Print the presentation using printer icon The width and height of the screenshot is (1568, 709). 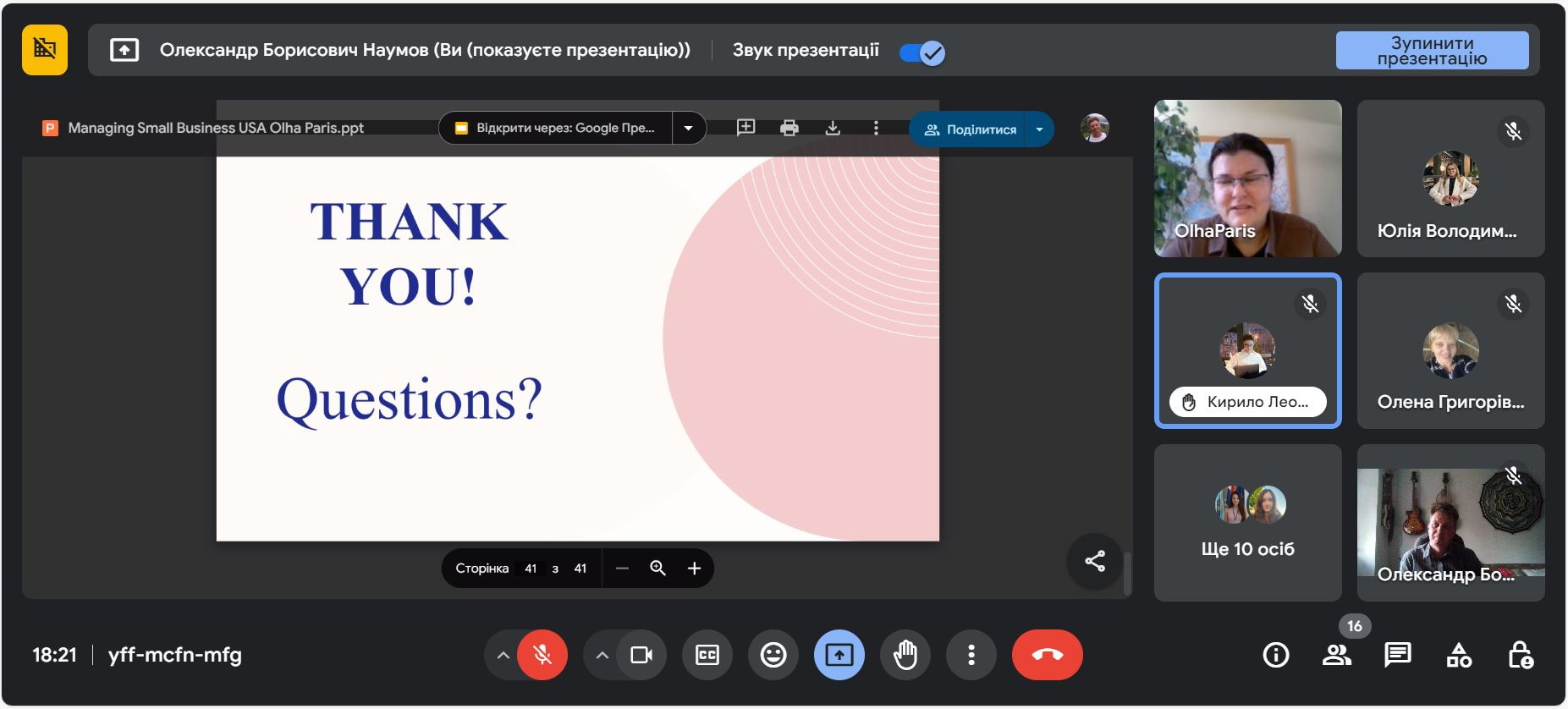(x=789, y=128)
